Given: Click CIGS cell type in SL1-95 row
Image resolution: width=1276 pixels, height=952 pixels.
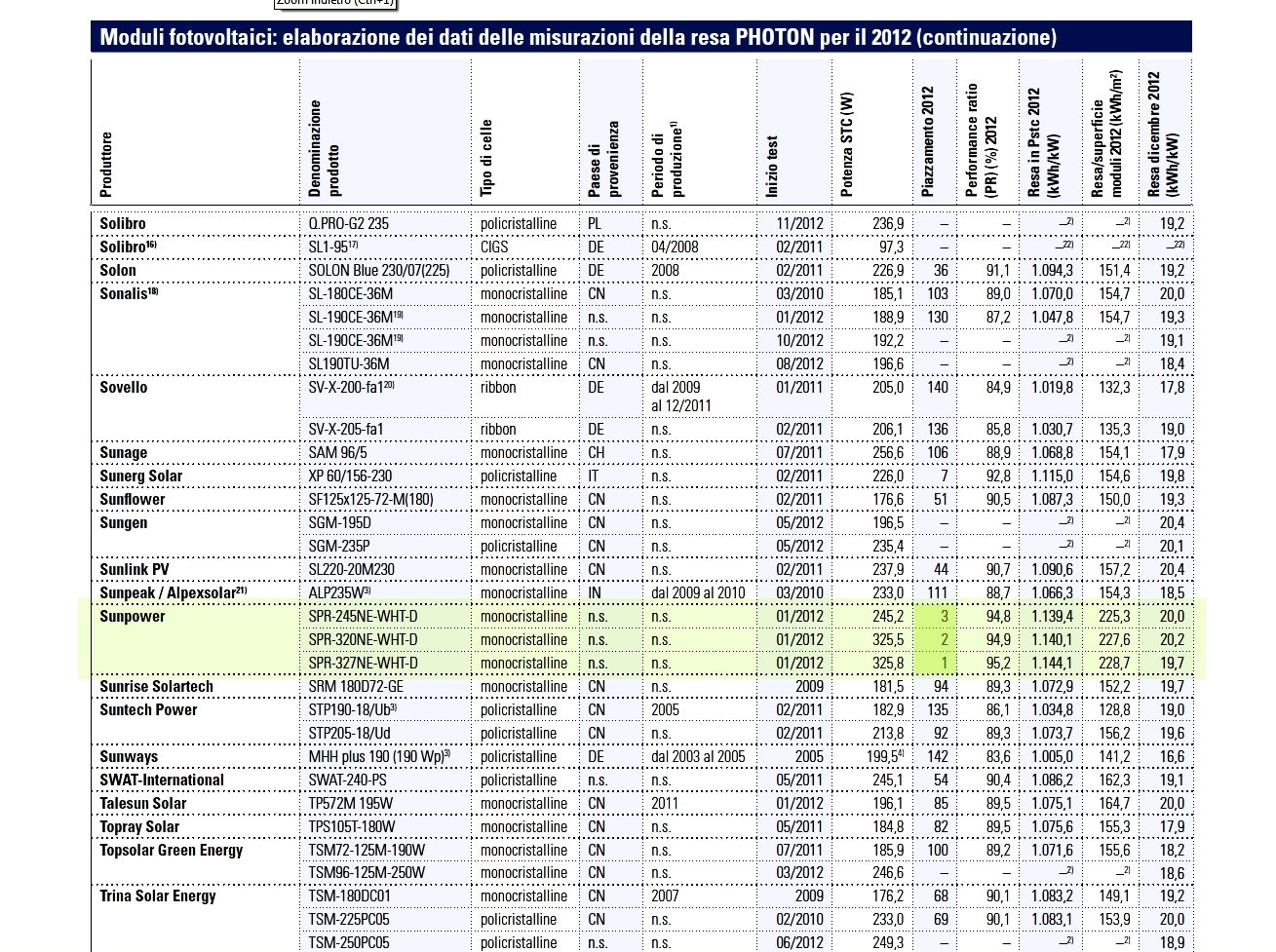Looking at the screenshot, I should [x=494, y=248].
